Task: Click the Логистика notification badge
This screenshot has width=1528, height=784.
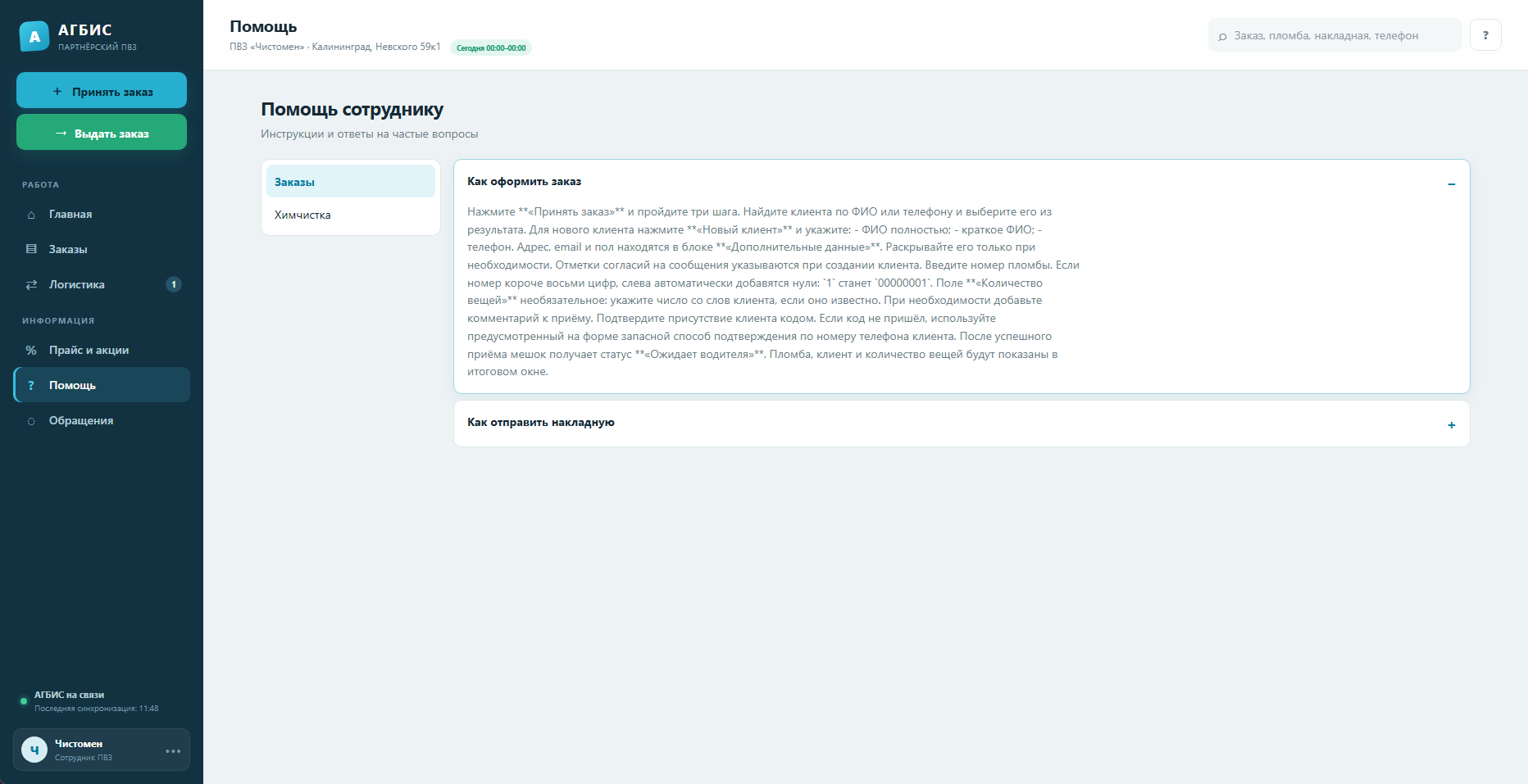Action: [174, 284]
